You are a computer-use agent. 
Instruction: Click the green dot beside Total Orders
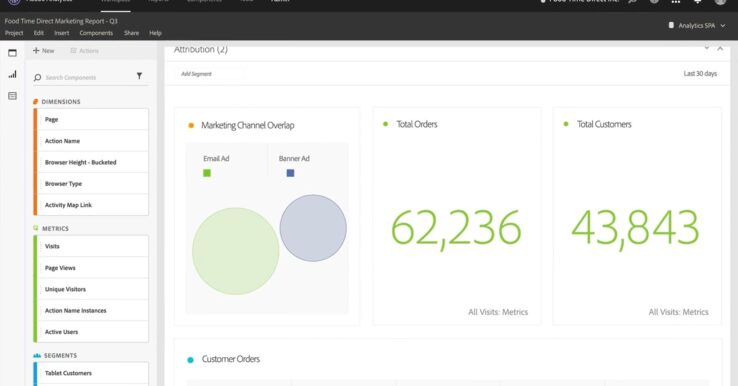tap(385, 124)
